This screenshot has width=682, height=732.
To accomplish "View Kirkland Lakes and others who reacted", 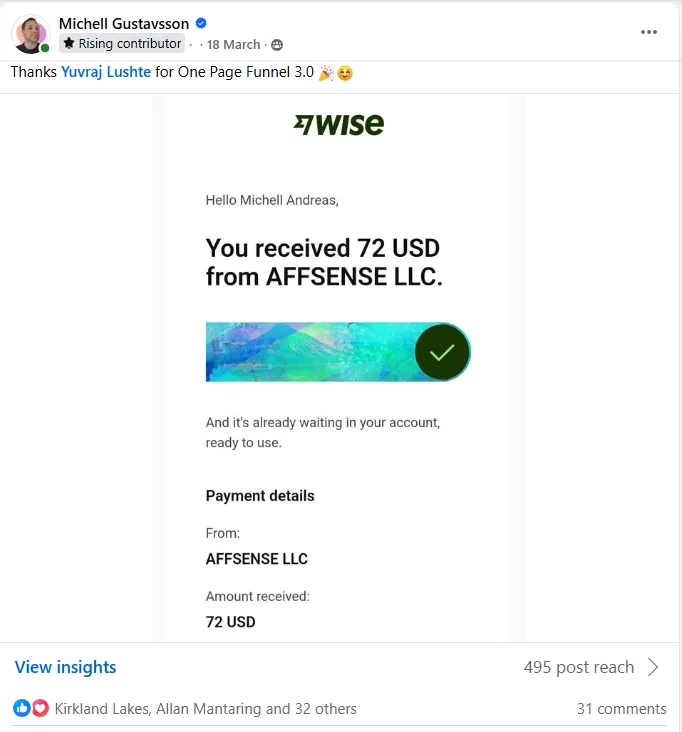I will (205, 709).
